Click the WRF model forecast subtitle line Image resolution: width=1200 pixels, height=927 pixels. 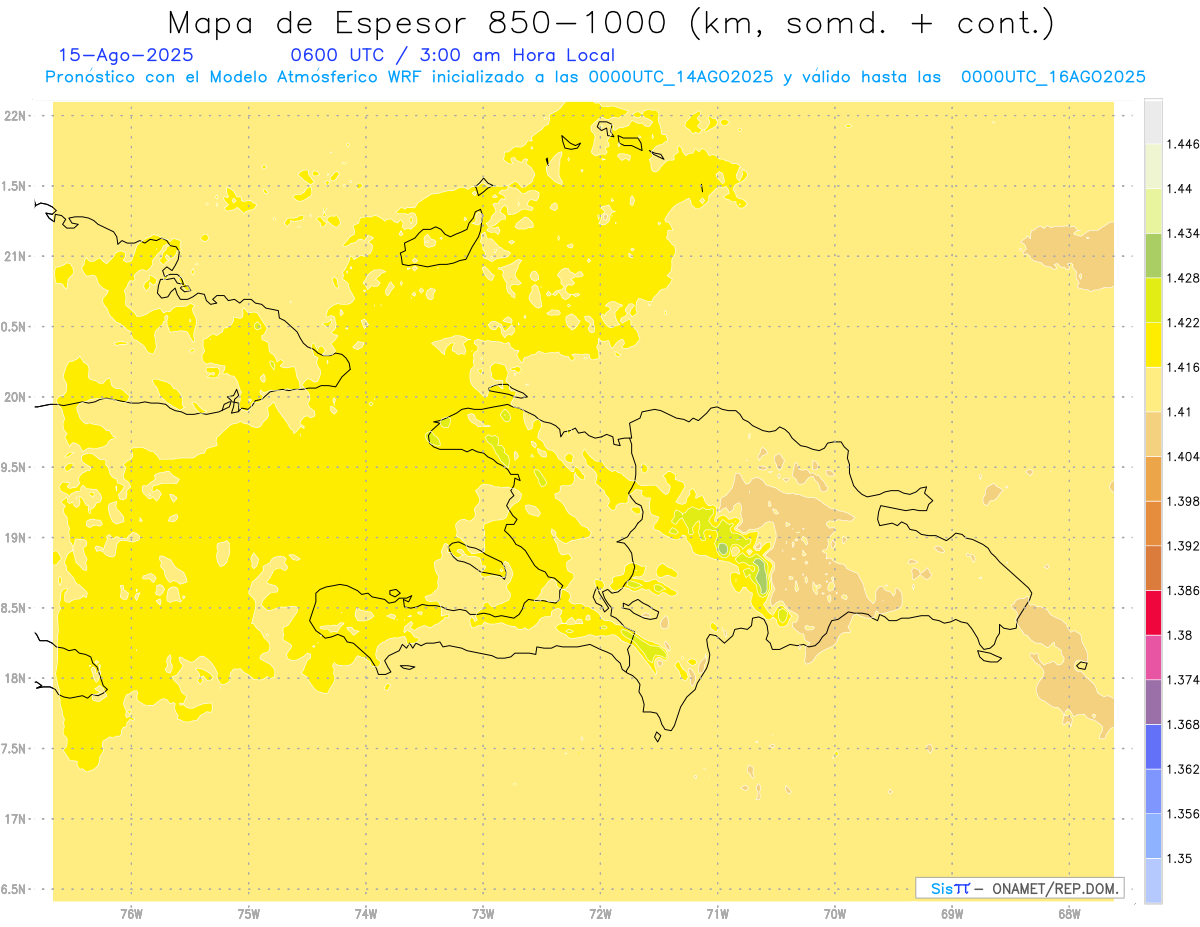tap(595, 77)
